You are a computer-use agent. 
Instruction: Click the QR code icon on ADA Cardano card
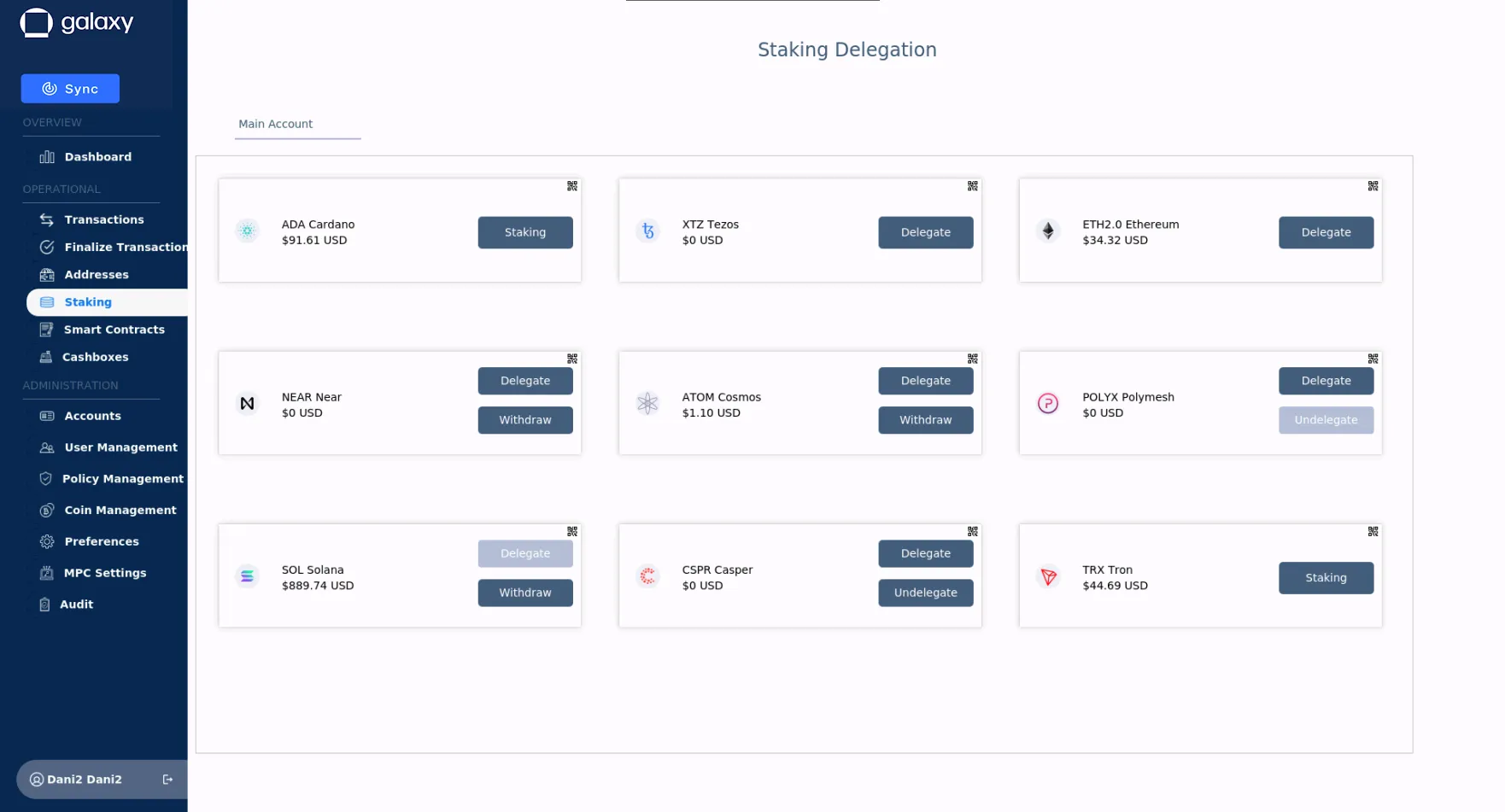coord(572,186)
